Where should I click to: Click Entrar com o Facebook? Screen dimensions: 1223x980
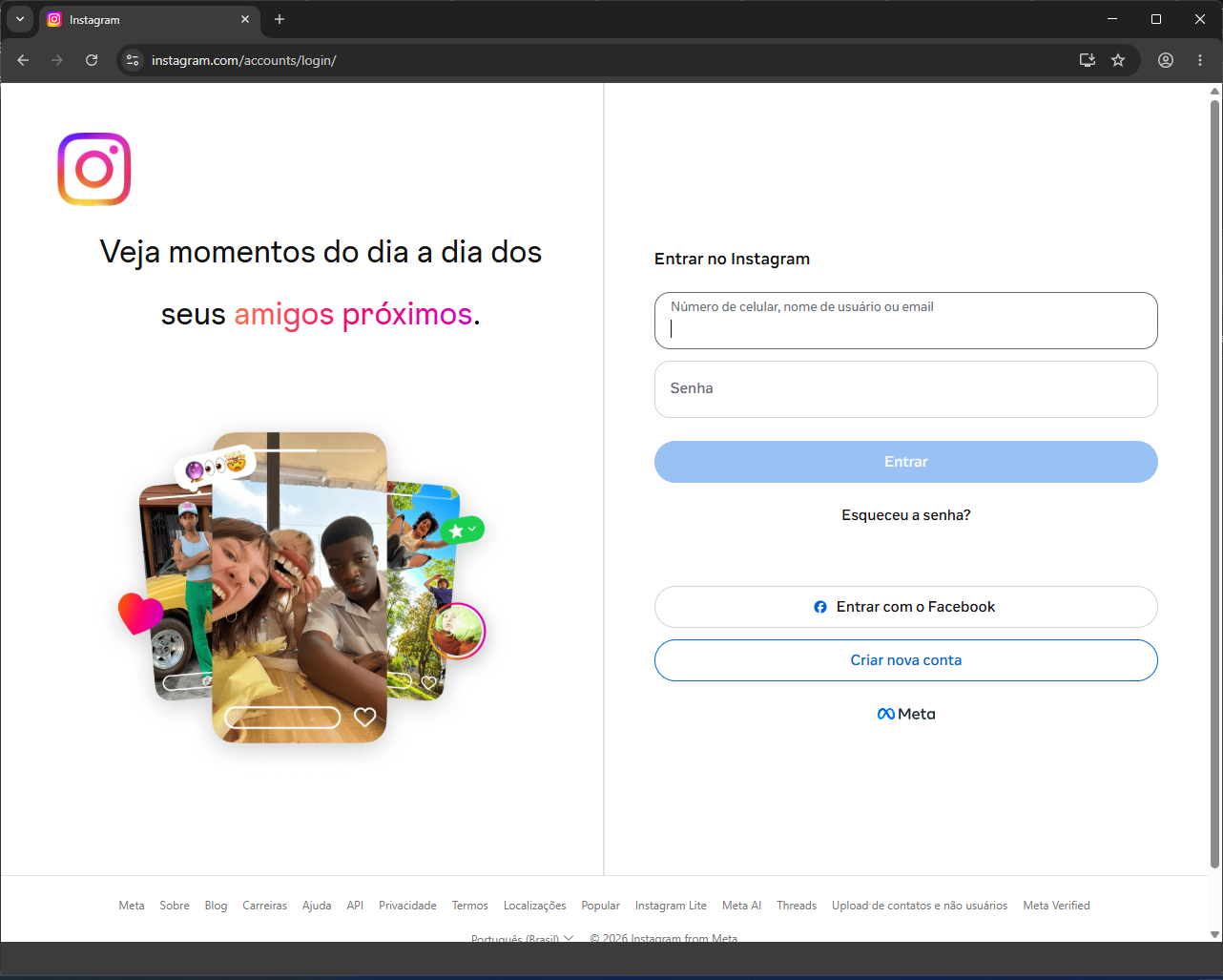(906, 607)
